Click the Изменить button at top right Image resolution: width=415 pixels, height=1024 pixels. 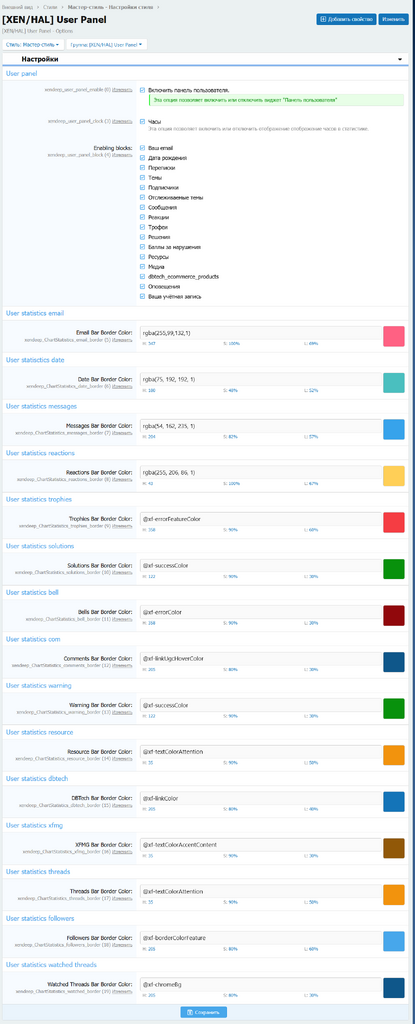click(x=393, y=20)
